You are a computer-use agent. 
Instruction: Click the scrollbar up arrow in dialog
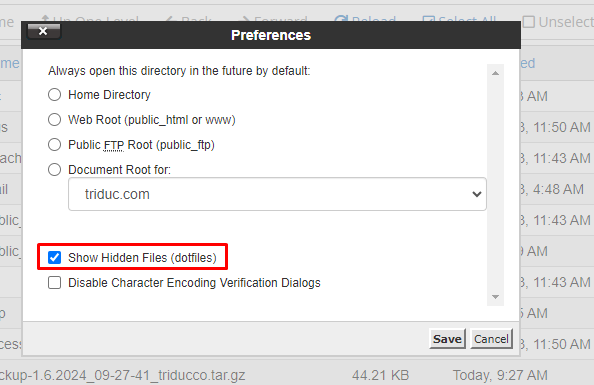pyautogui.click(x=495, y=73)
